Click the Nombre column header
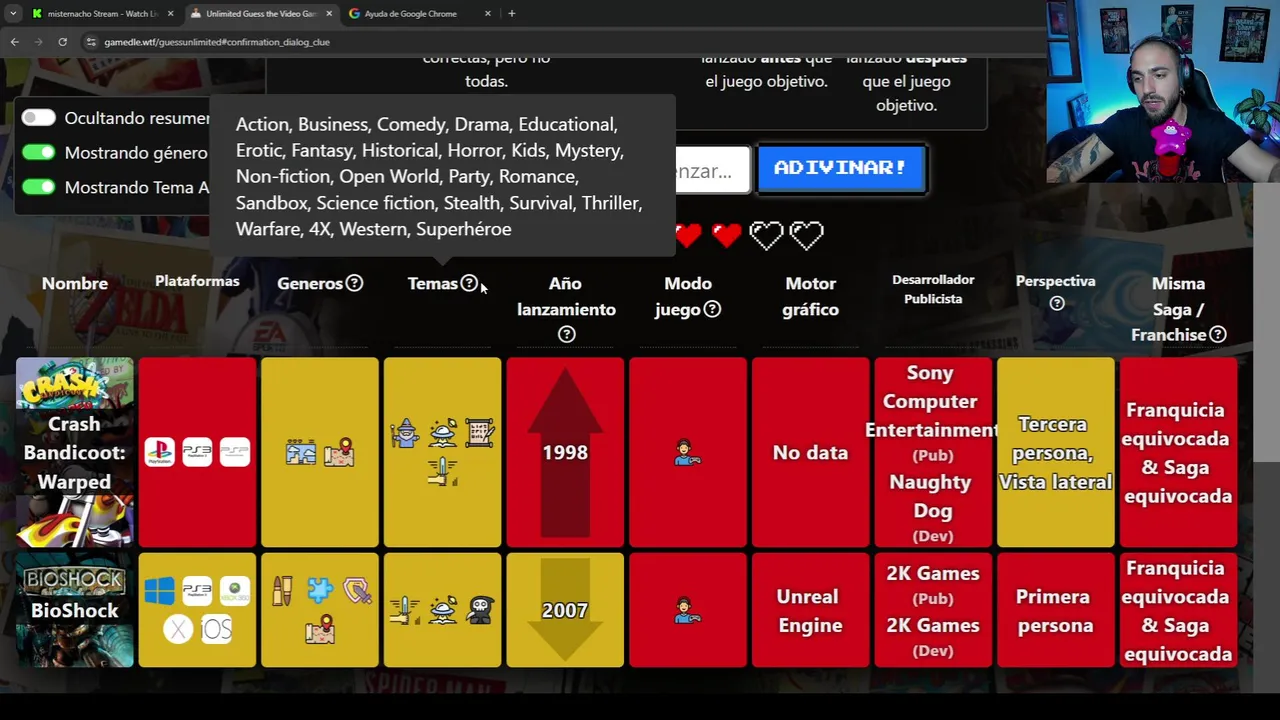 [x=75, y=283]
